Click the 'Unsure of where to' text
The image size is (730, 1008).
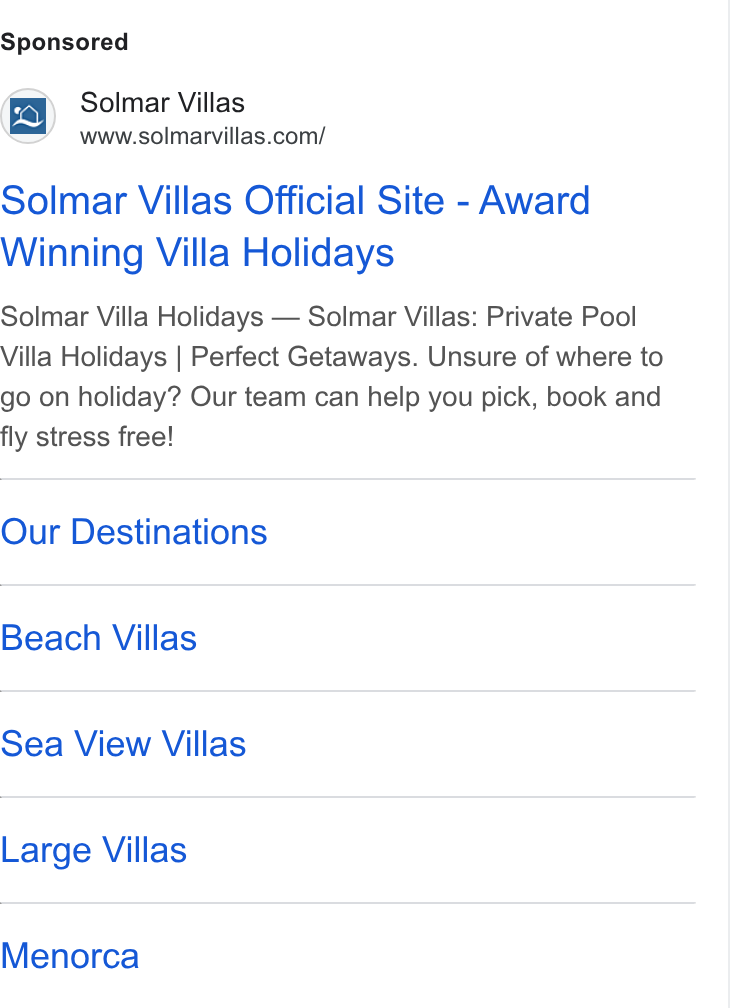545,357
